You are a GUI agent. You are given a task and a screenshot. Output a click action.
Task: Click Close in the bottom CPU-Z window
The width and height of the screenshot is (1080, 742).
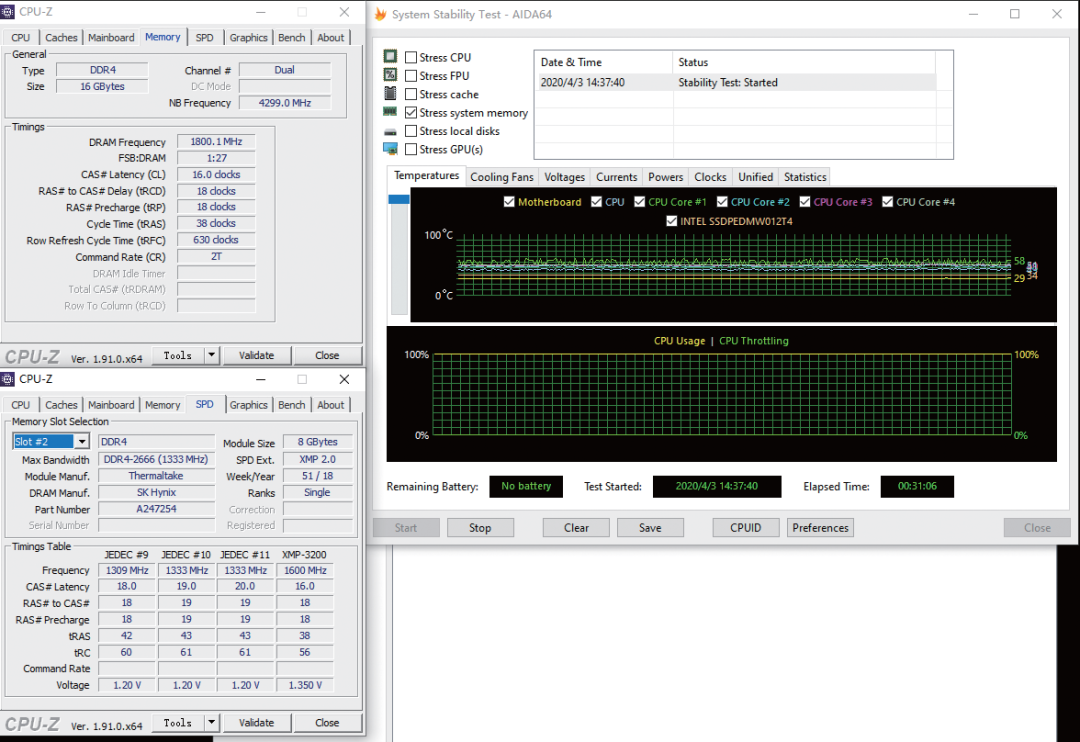pos(327,723)
